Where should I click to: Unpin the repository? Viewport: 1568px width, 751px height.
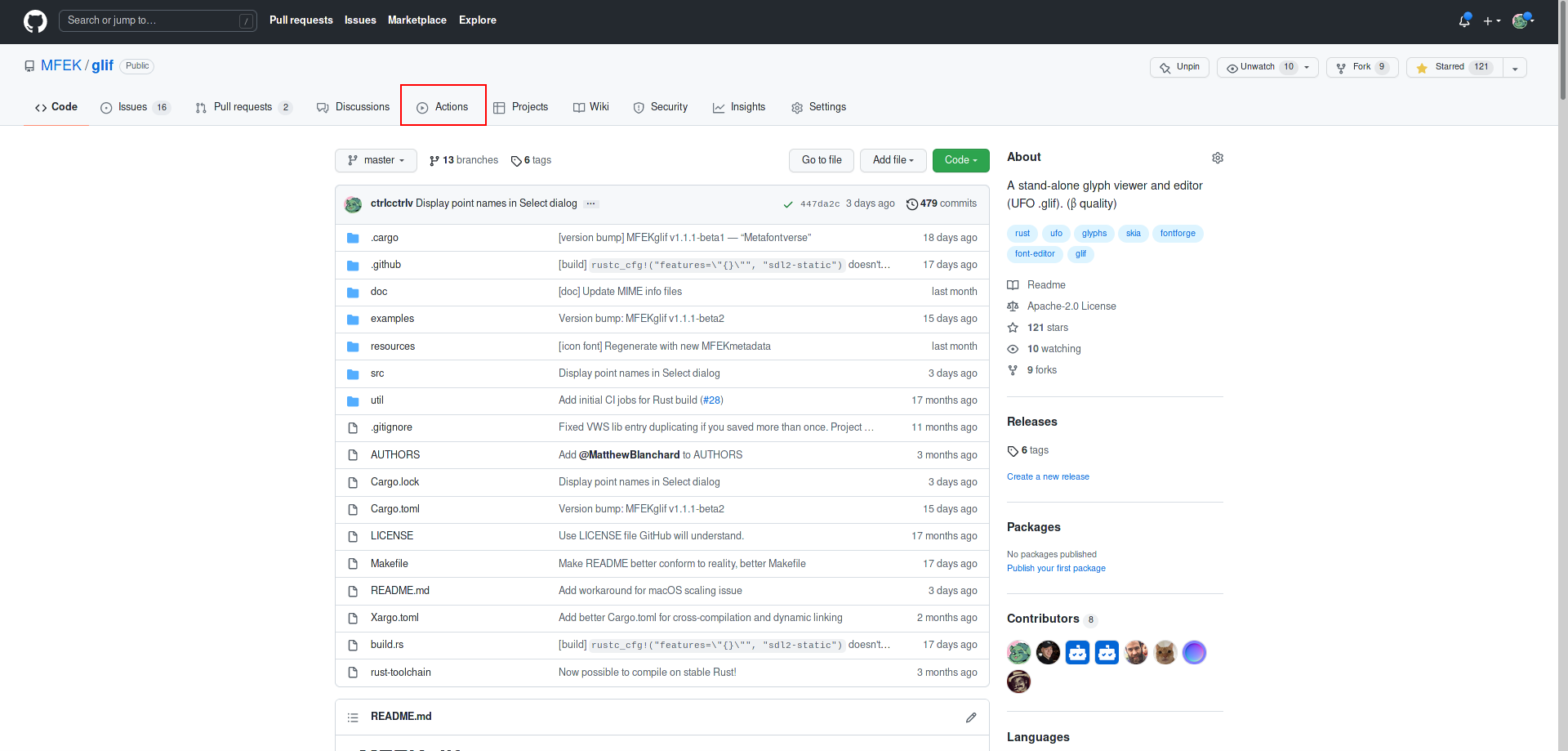(1179, 68)
